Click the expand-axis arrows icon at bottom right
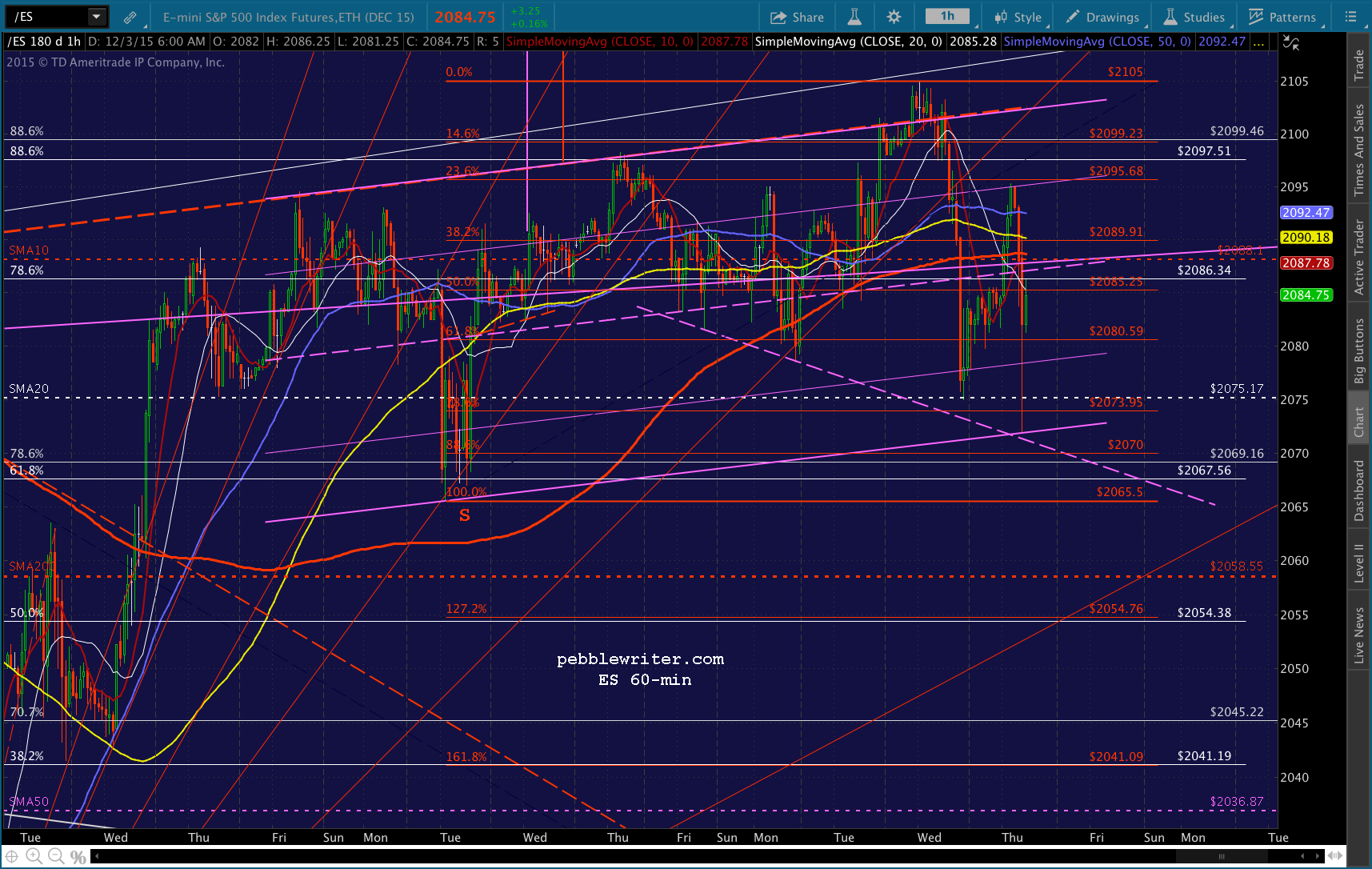The image size is (1372, 869). [1335, 856]
